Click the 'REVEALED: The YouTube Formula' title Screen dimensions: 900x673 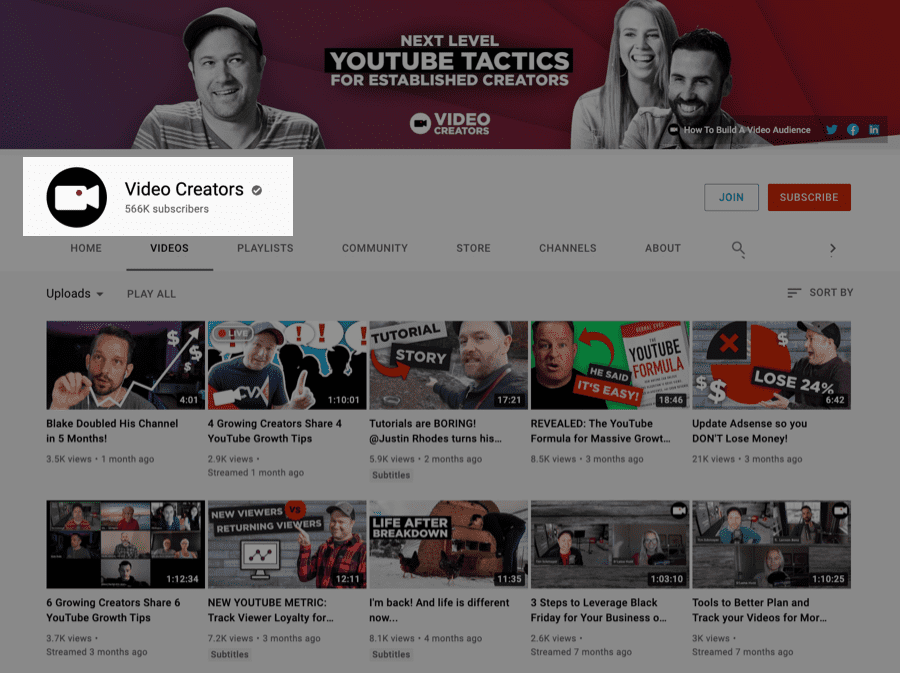coord(600,431)
